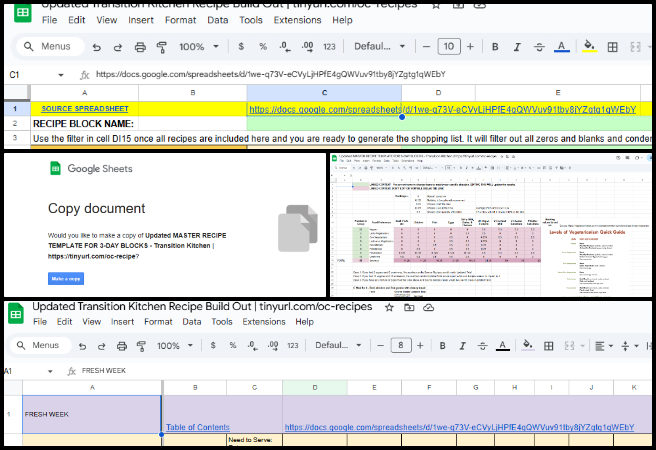Image resolution: width=656 pixels, height=450 pixels.
Task: Click the master recipe template thumbnail
Action: coord(491,225)
